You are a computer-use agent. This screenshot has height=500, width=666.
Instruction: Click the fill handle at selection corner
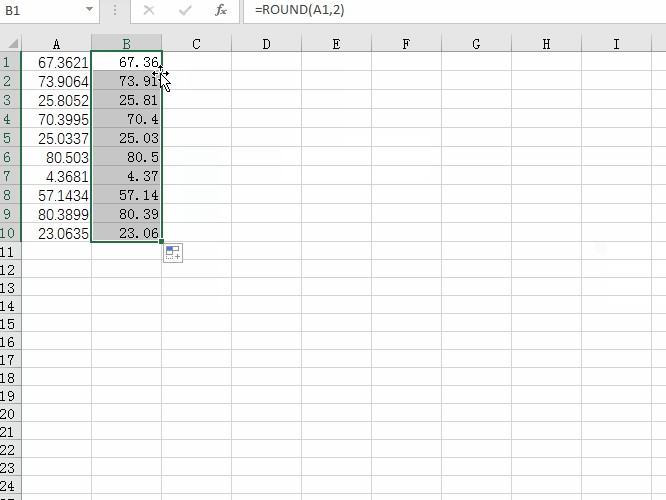point(161,241)
